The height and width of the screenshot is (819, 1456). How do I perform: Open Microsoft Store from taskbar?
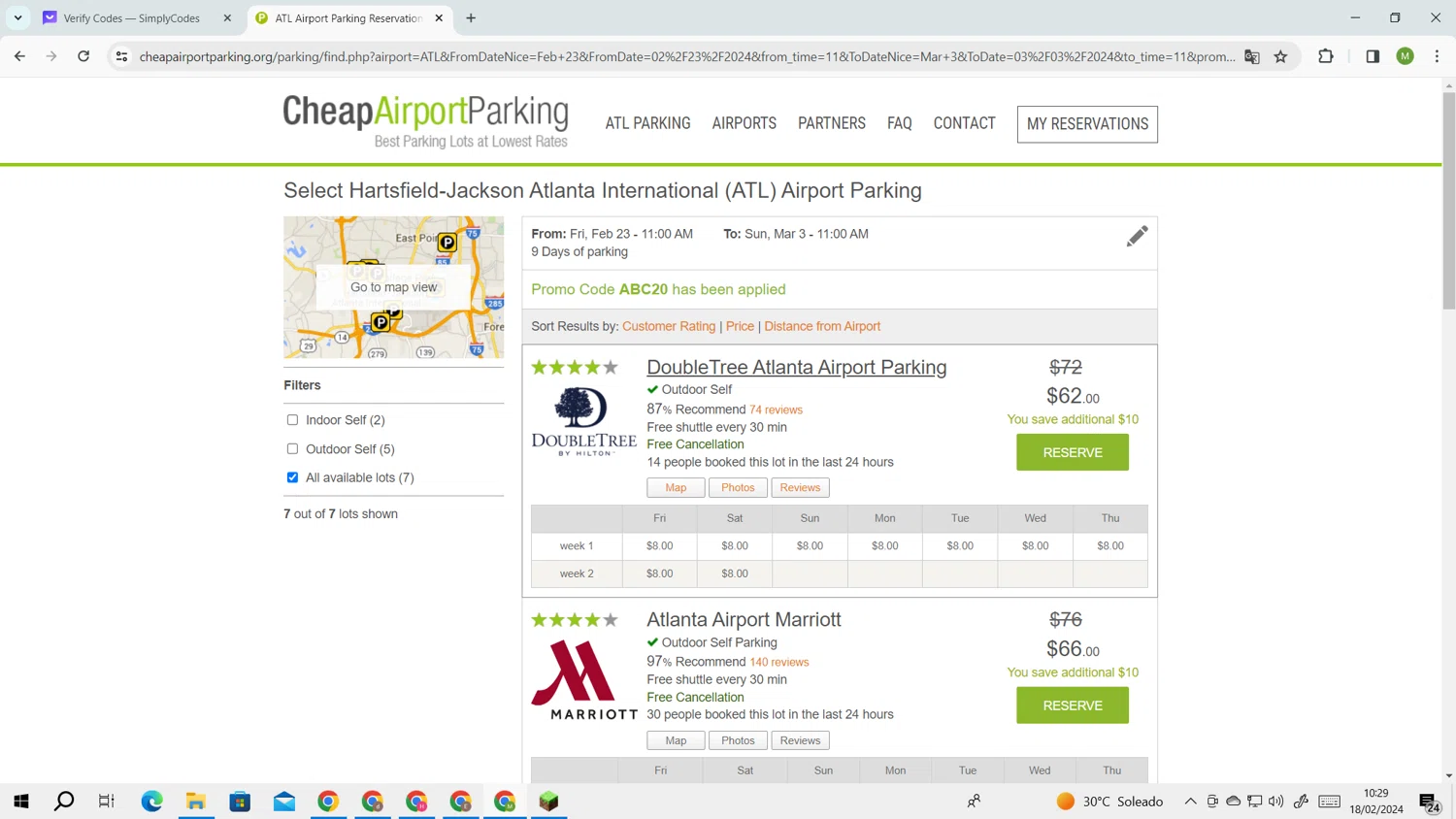tap(240, 801)
